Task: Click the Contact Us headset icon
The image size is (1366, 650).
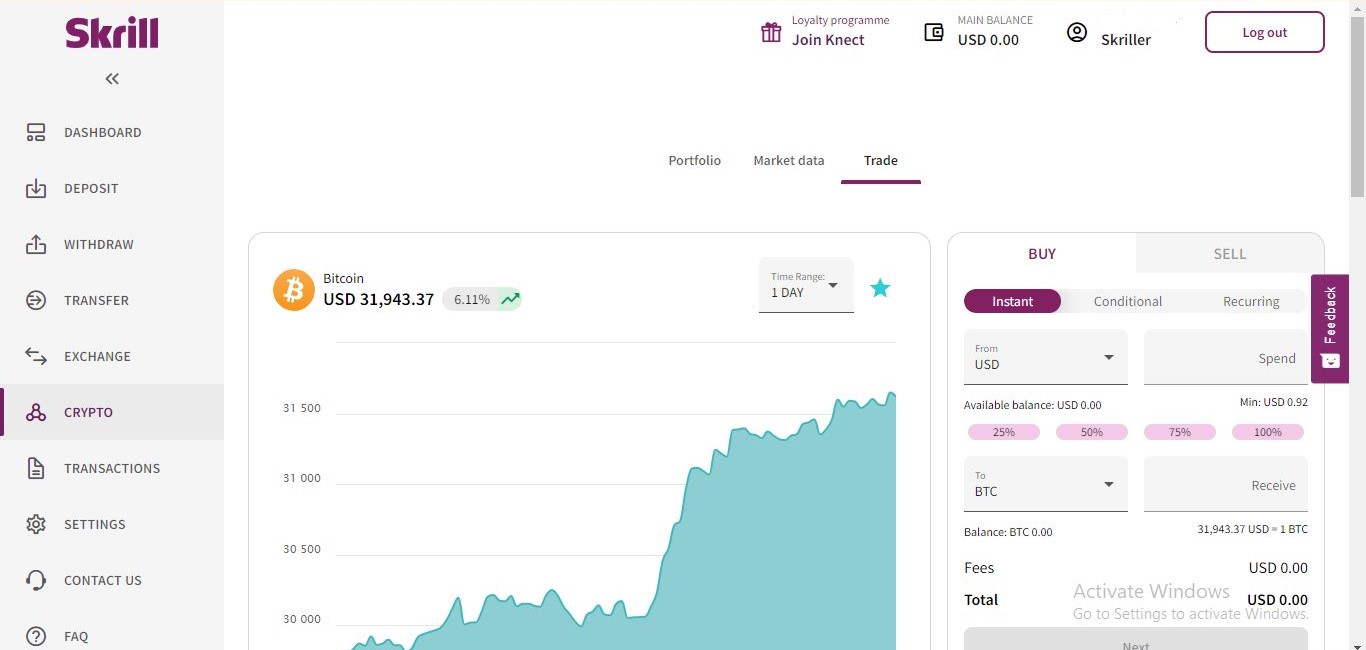Action: pos(36,580)
